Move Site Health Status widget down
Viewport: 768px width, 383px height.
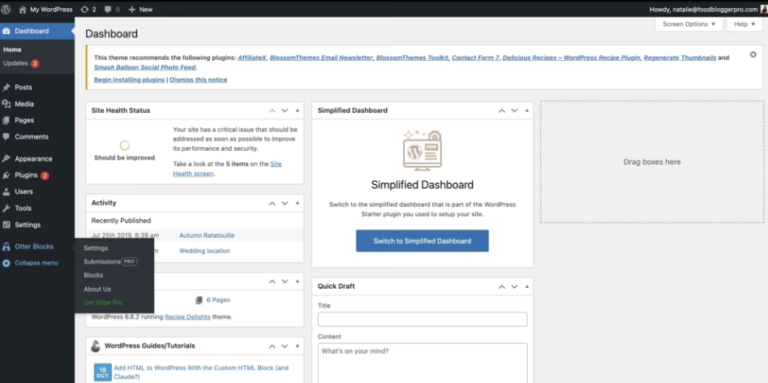[x=285, y=111]
